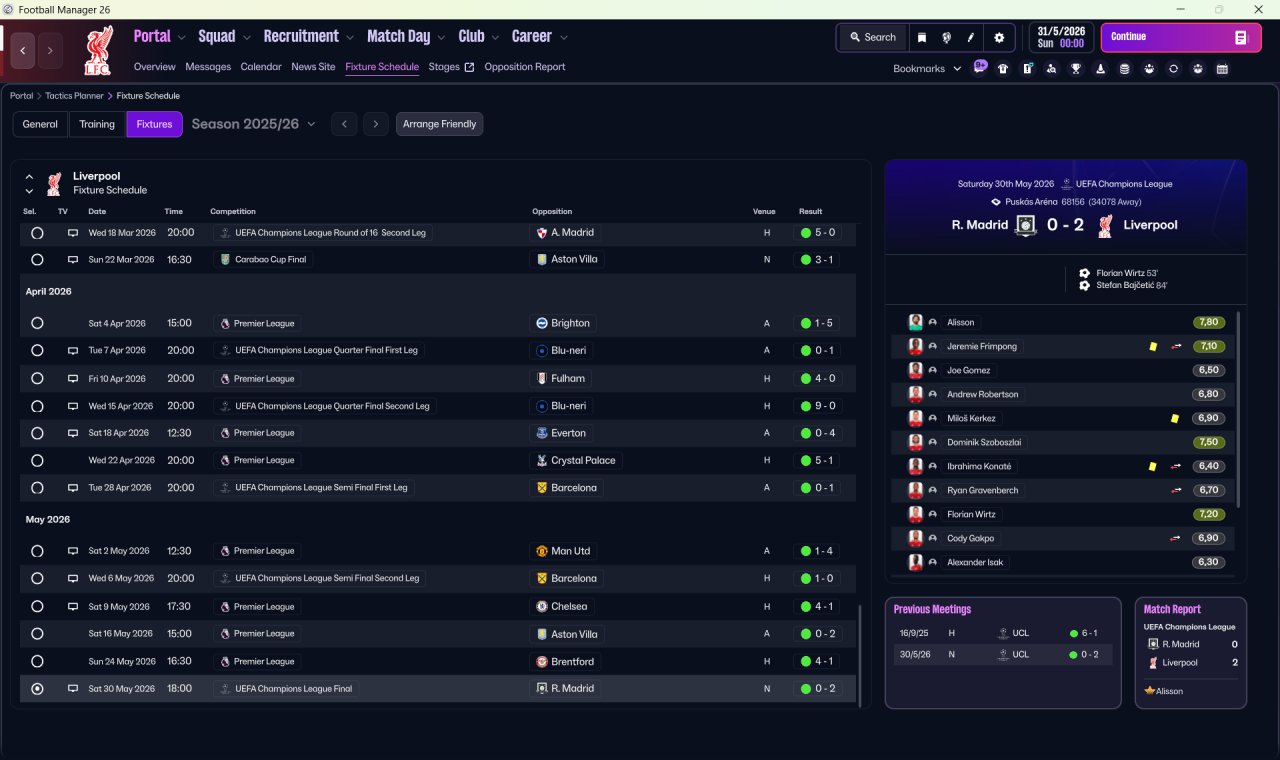Switch to the General tab

(40, 124)
